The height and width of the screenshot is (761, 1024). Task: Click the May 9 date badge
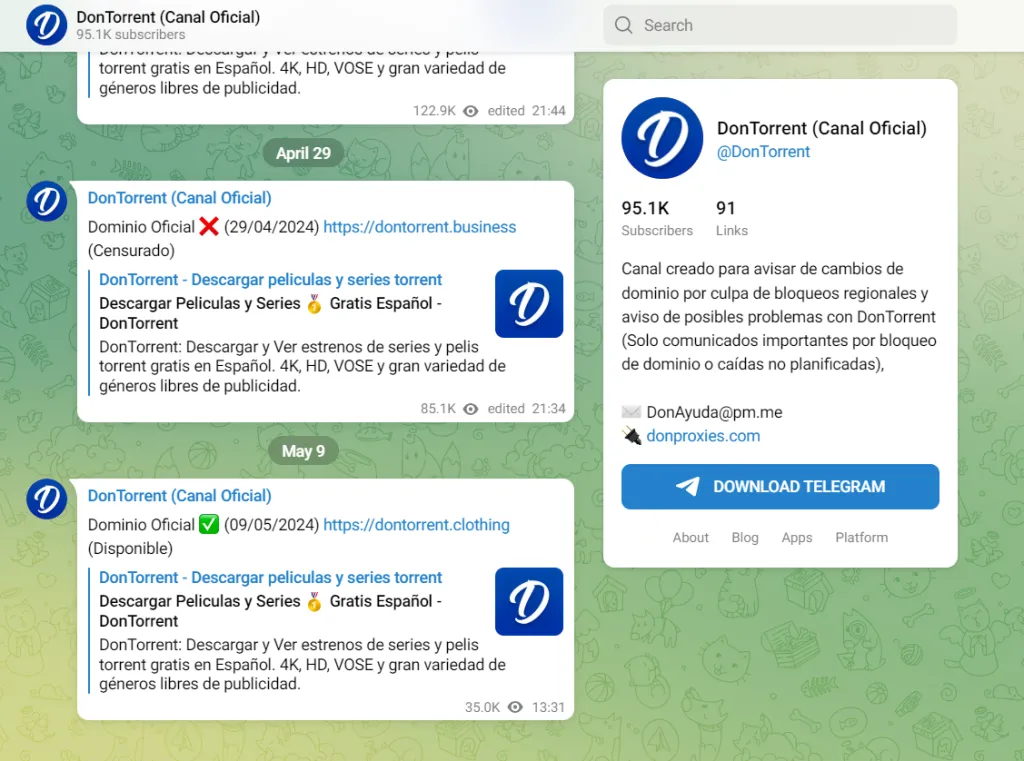tap(303, 451)
